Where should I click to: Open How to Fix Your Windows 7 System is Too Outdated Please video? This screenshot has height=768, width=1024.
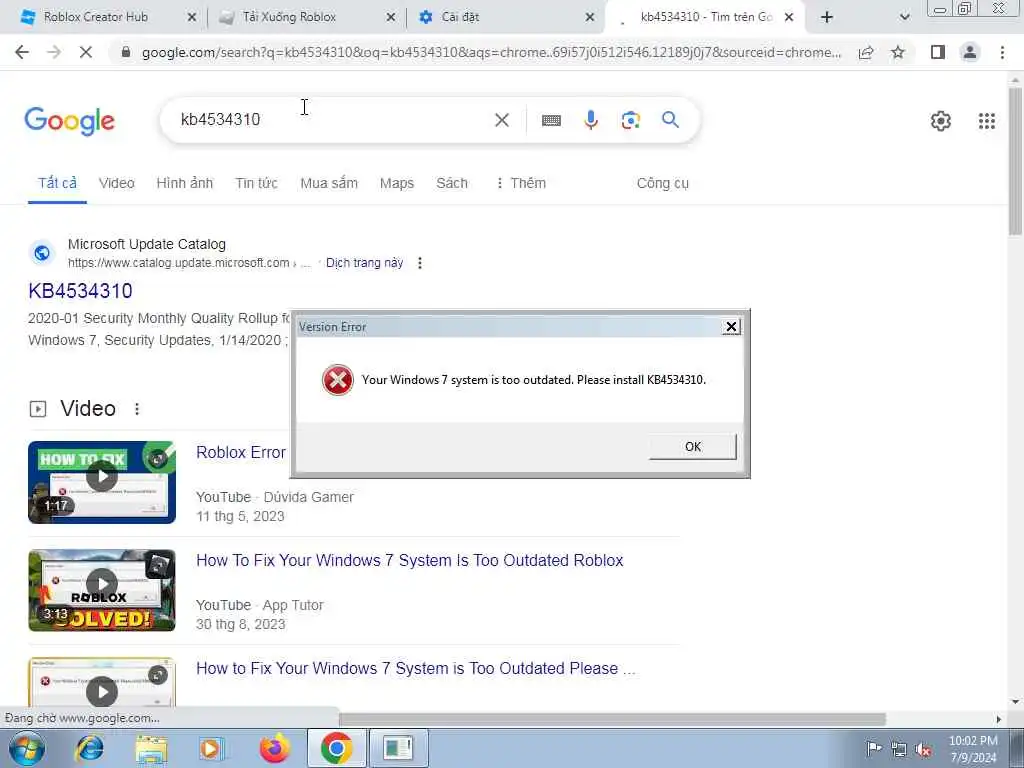pos(415,669)
